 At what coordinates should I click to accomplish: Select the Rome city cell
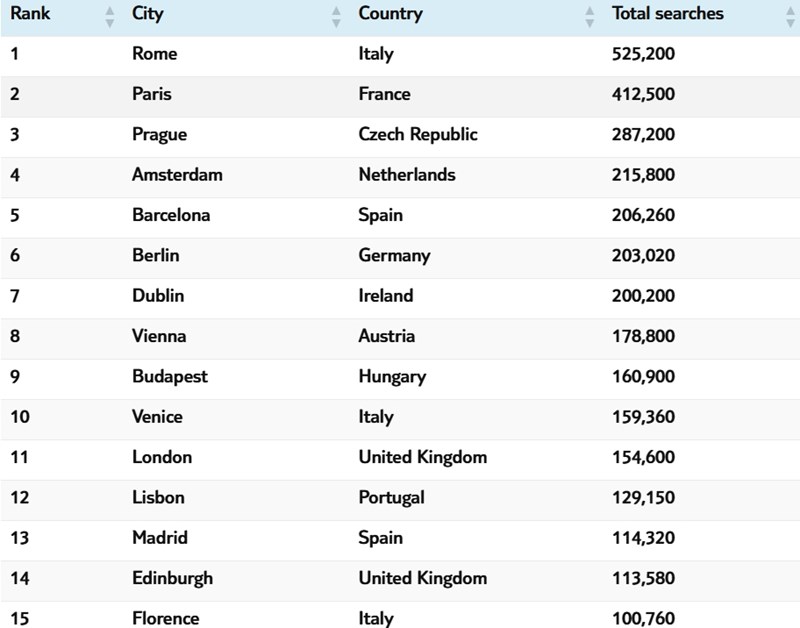tap(154, 54)
